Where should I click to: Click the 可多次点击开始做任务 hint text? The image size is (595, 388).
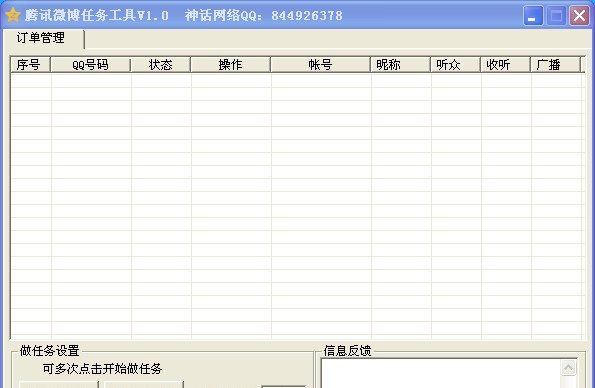point(102,369)
